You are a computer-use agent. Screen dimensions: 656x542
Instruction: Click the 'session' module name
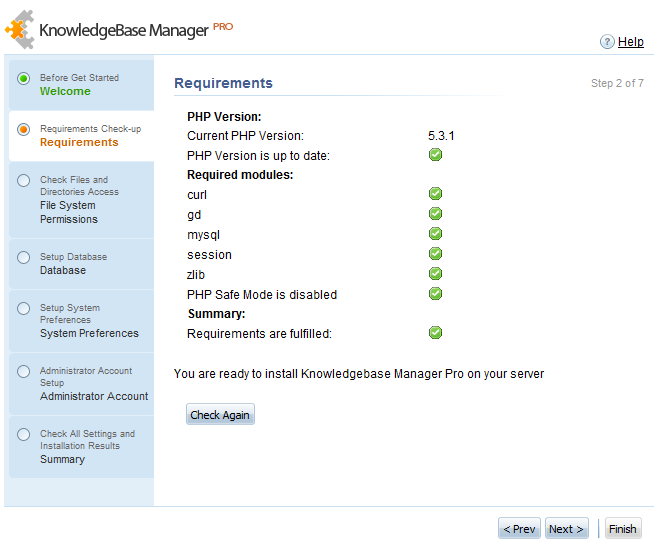[209, 255]
